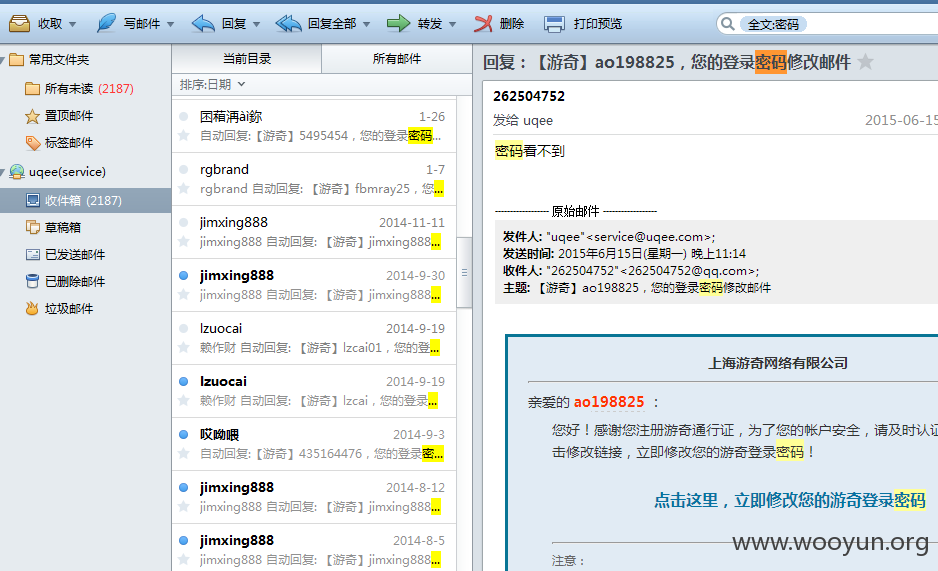This screenshot has height=571, width=938.
Task: Open the 排序:日期 sort dropdown
Action: (x=212, y=84)
